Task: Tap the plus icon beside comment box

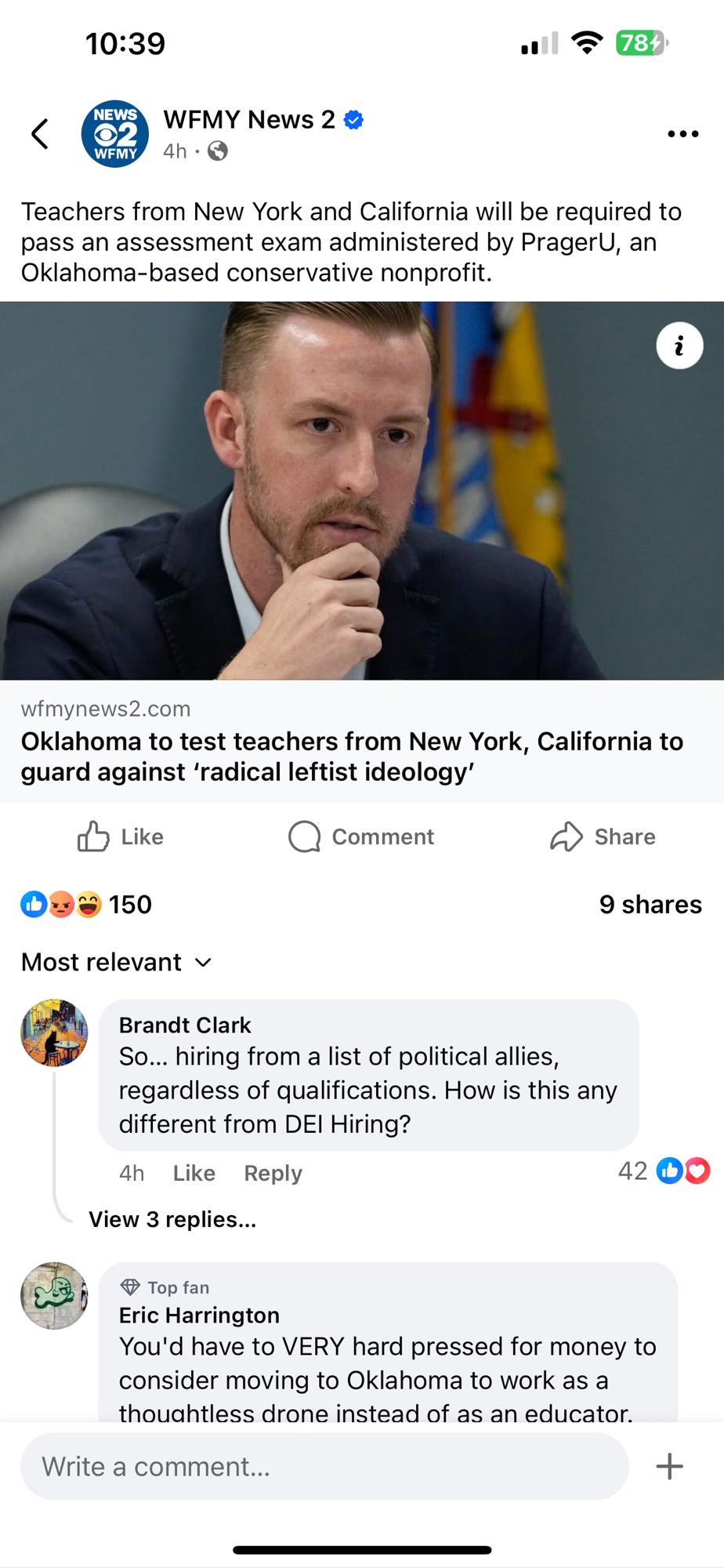Action: (669, 1466)
